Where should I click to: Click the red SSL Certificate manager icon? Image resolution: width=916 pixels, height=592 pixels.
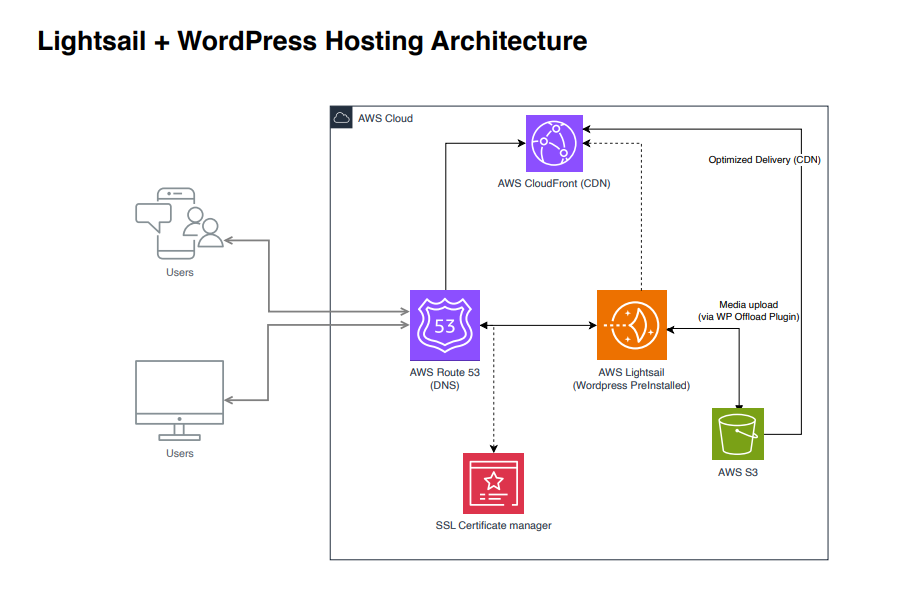coord(494,483)
